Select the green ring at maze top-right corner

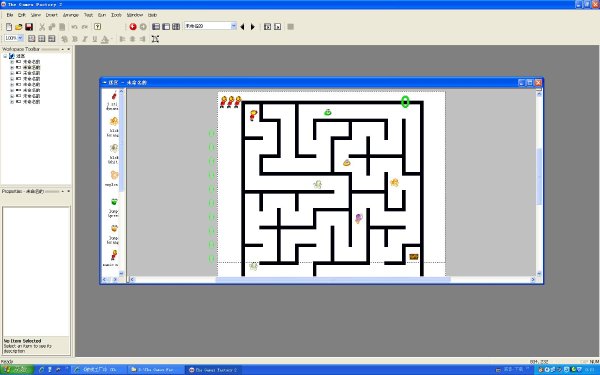coord(405,102)
